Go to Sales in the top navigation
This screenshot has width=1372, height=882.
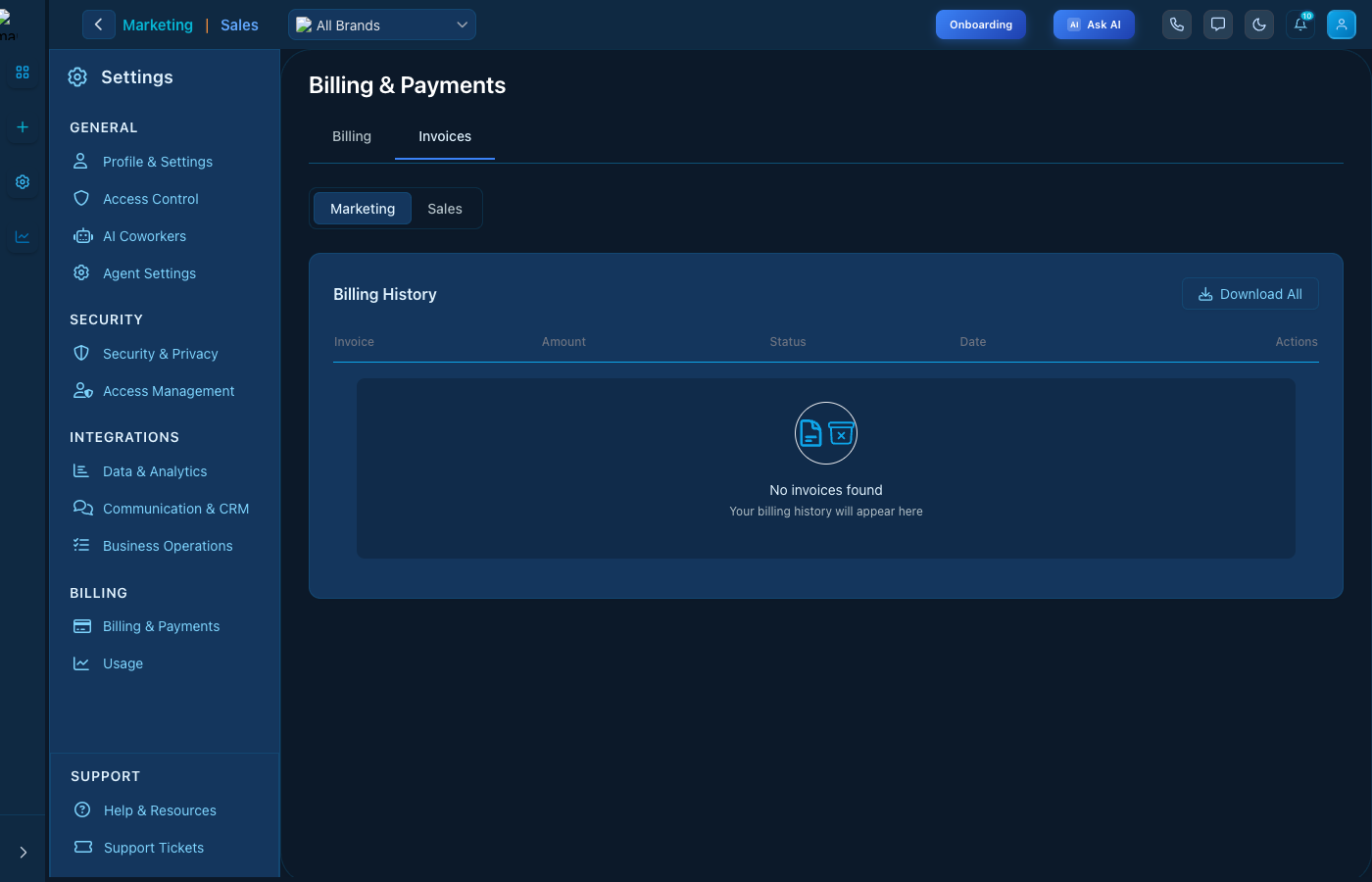coord(239,25)
